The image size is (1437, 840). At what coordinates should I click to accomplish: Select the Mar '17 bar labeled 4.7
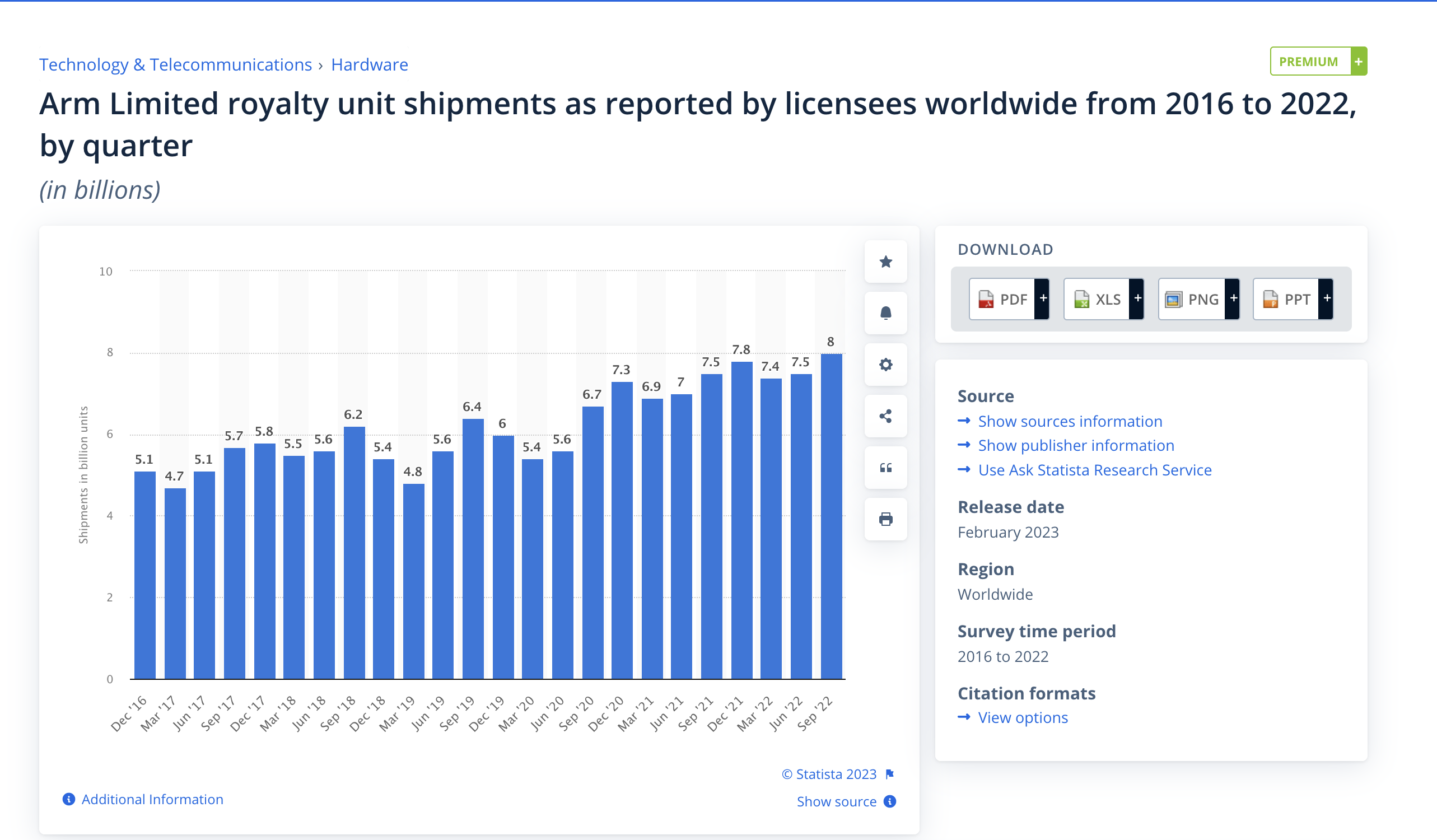pyautogui.click(x=175, y=584)
